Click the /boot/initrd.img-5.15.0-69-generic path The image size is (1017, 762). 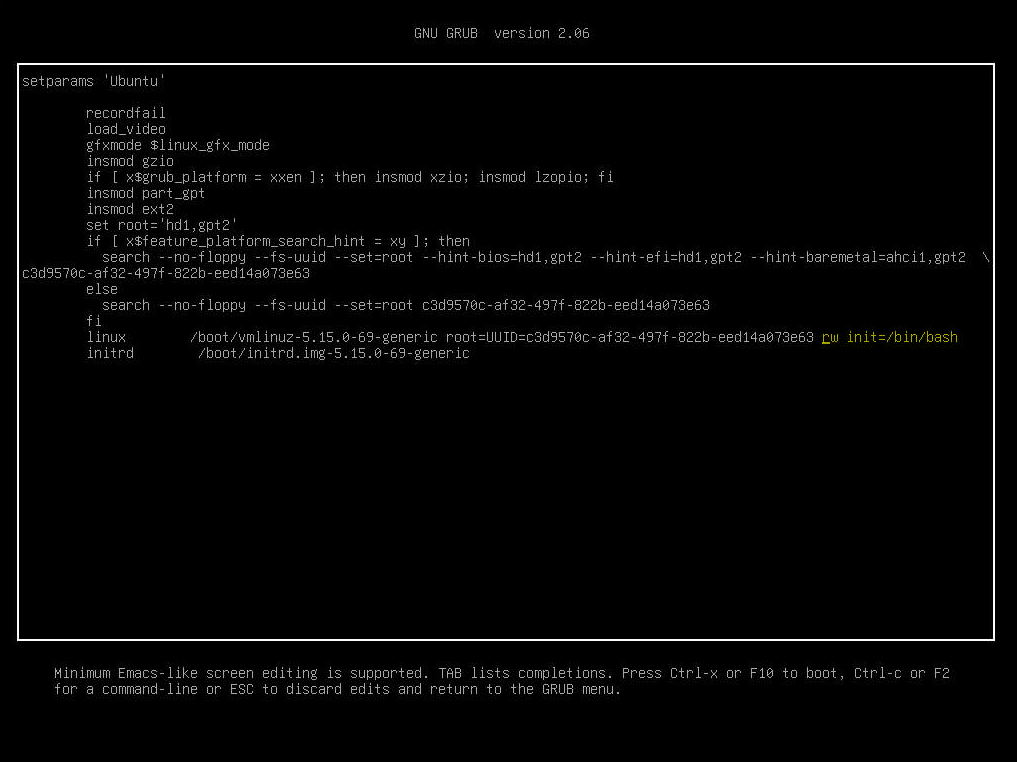(x=333, y=353)
